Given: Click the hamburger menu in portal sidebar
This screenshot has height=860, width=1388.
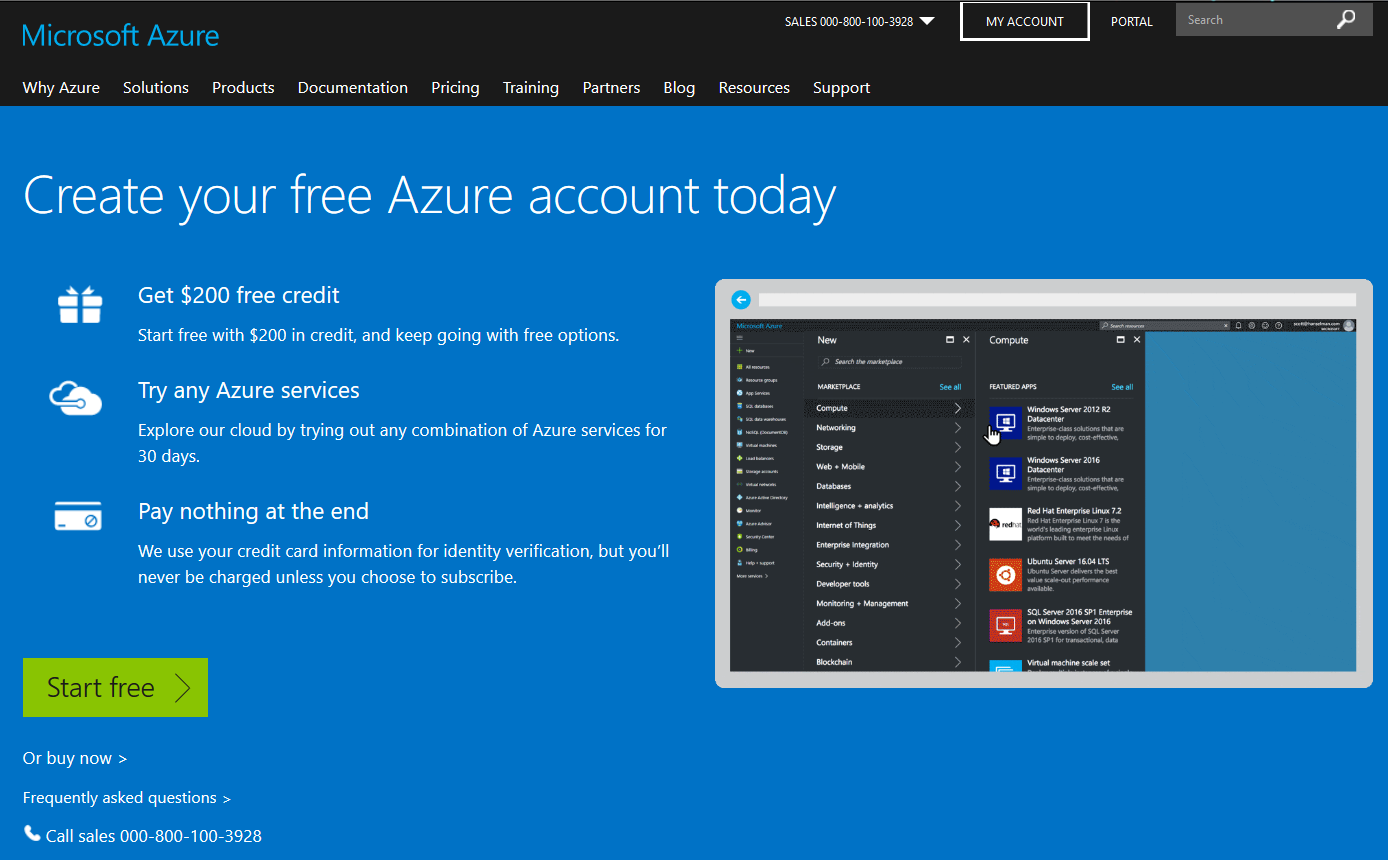Looking at the screenshot, I should [x=739, y=338].
